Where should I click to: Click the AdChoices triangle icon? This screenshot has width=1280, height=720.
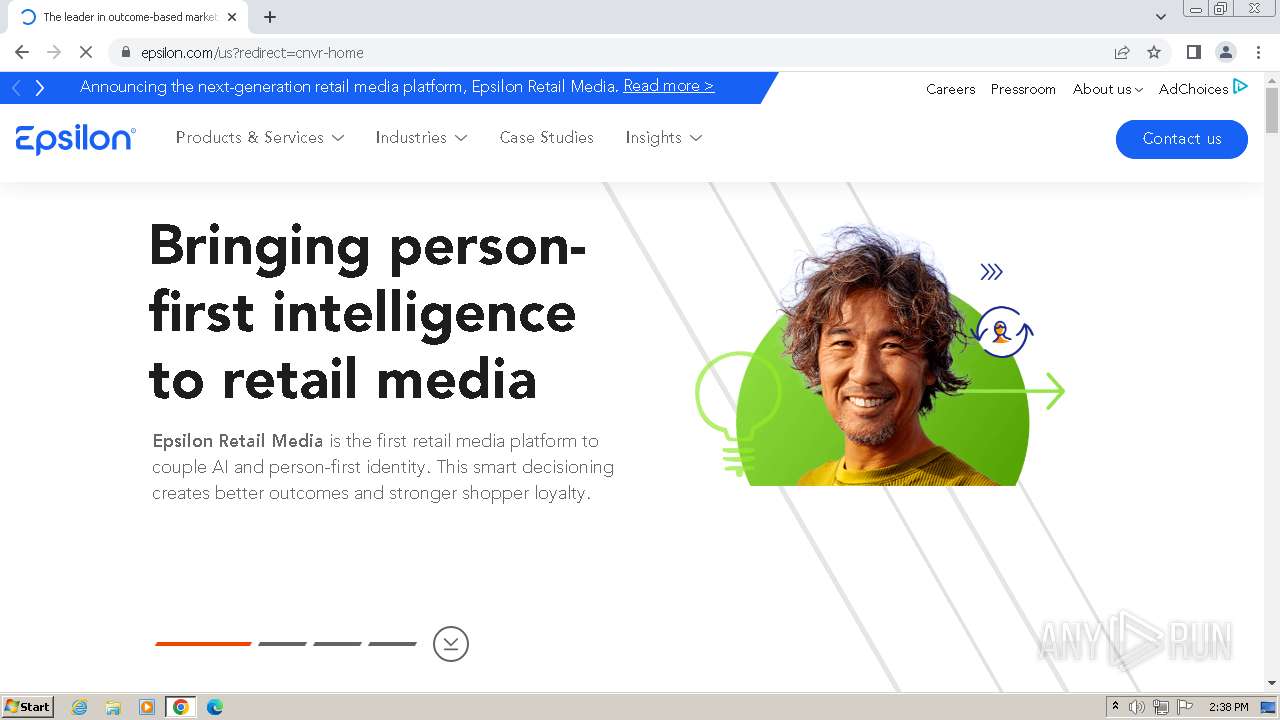click(1240, 87)
